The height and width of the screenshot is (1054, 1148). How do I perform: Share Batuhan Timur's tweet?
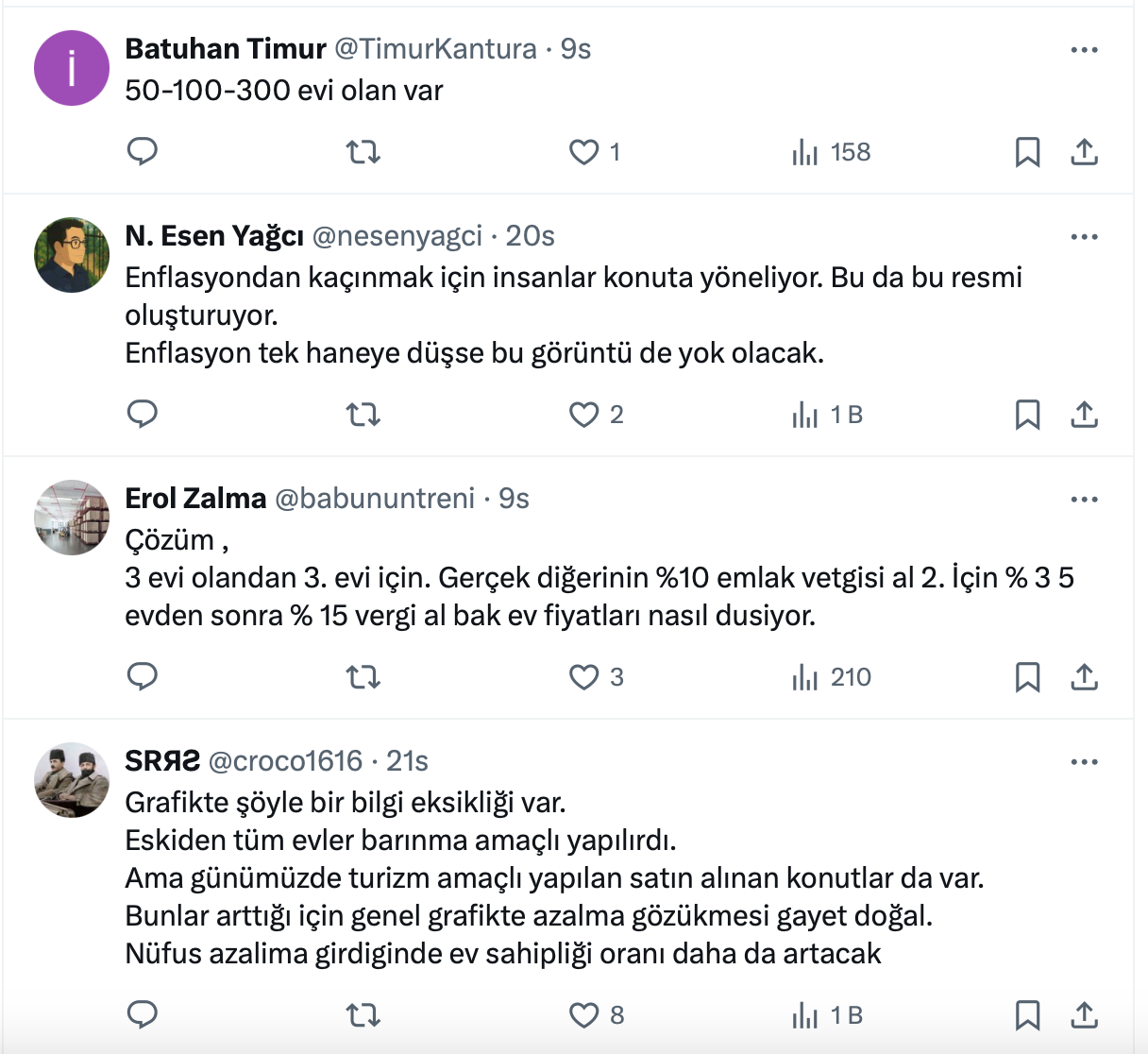coord(1084,152)
